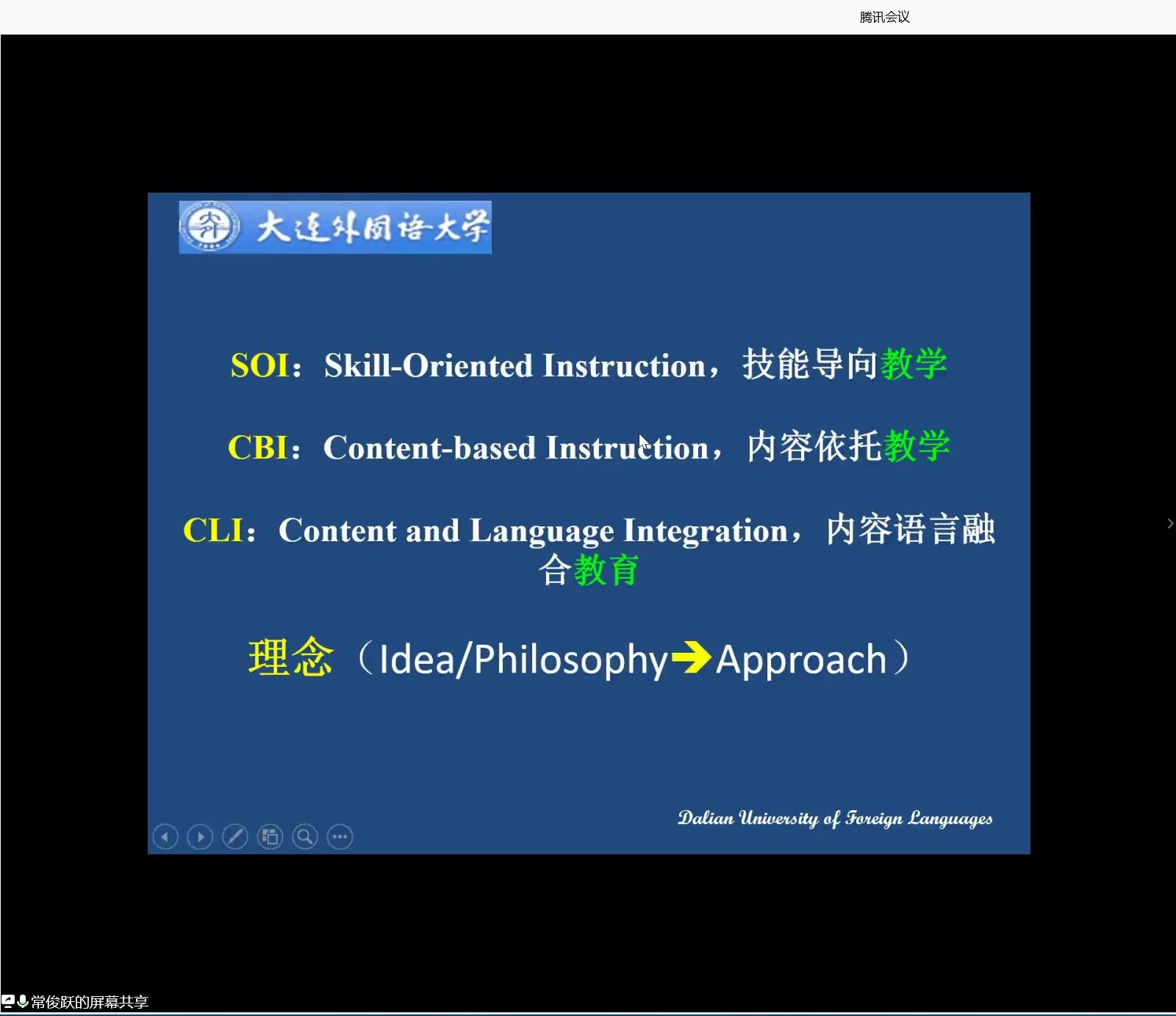Show all slides grid icon
The image size is (1176, 1016).
tap(270, 837)
